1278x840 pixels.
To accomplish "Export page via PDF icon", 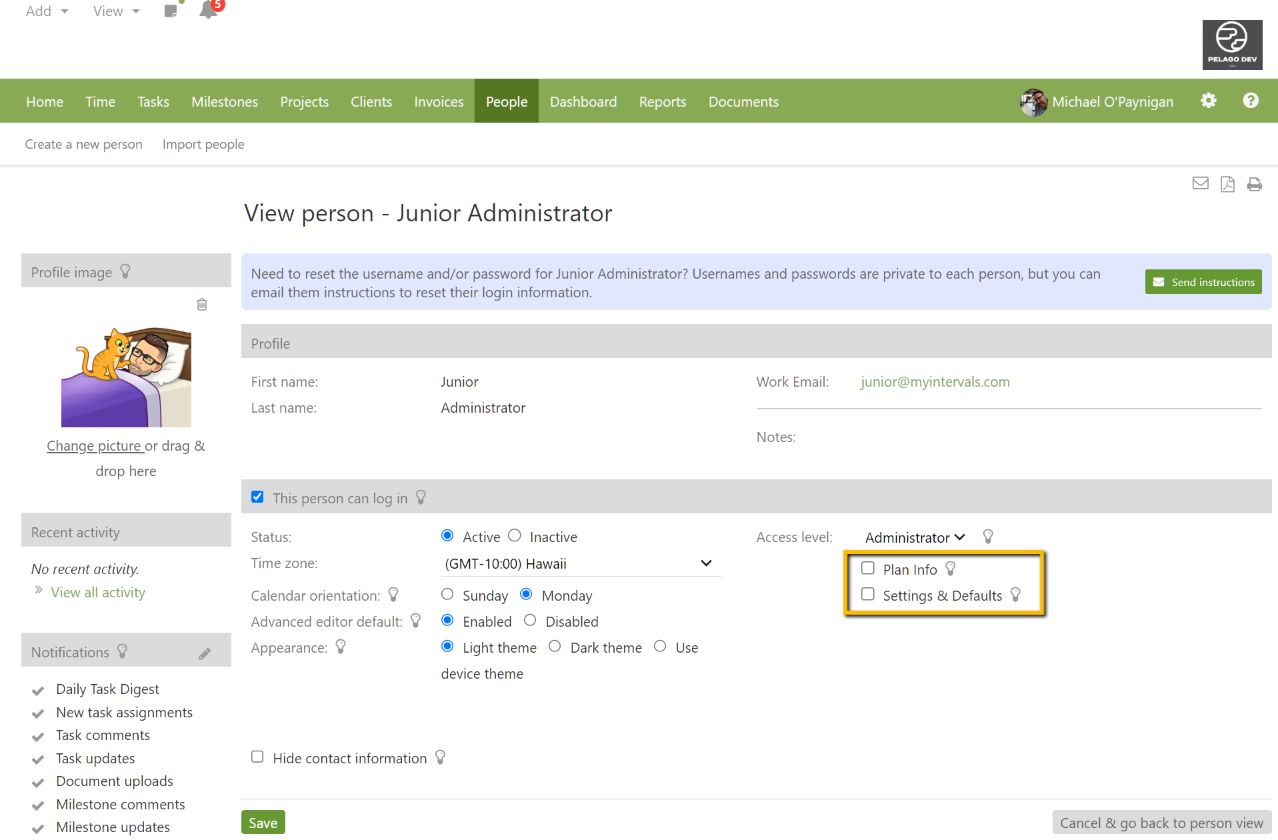I will coord(1227,184).
